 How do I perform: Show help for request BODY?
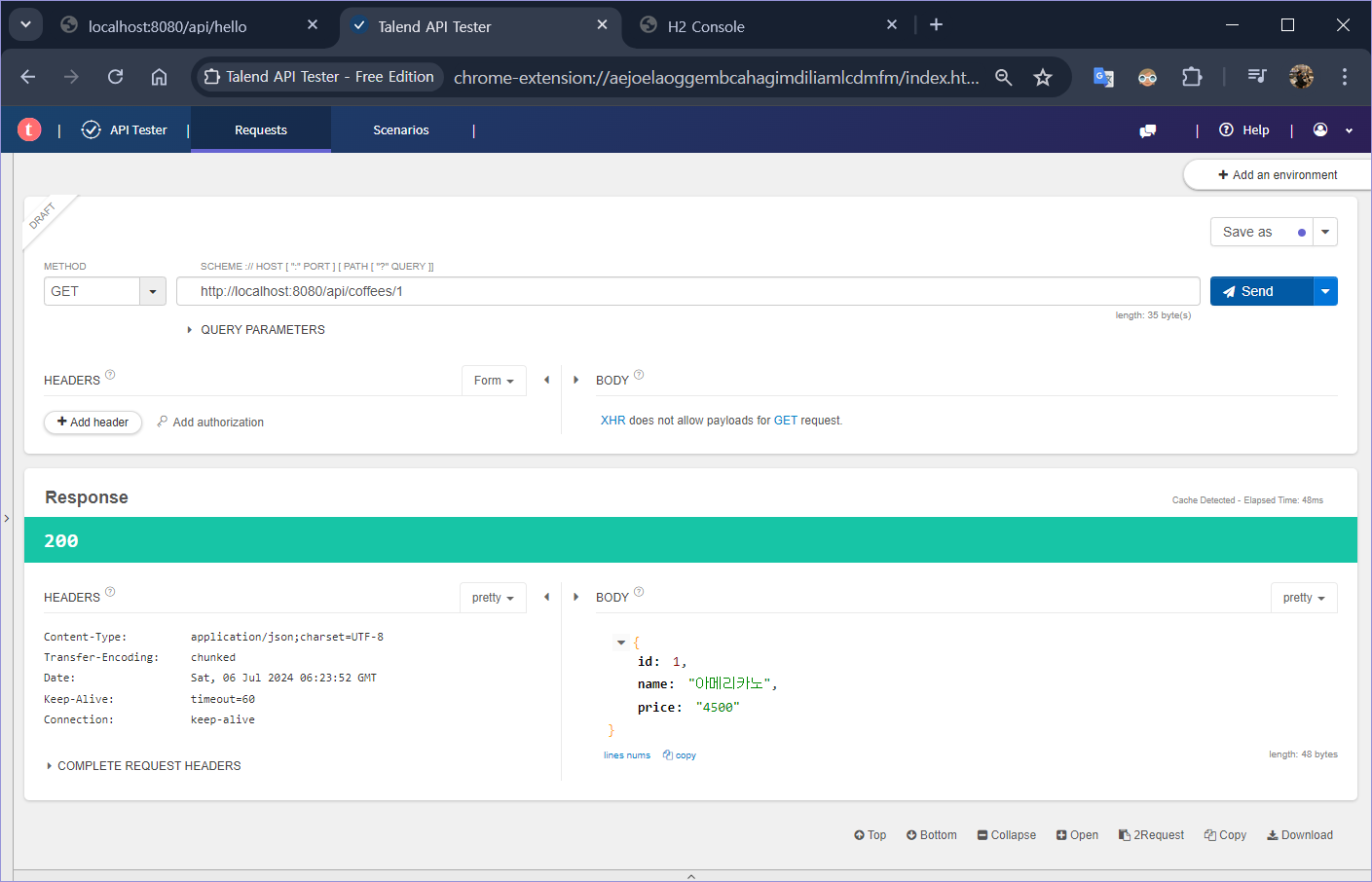pos(639,375)
